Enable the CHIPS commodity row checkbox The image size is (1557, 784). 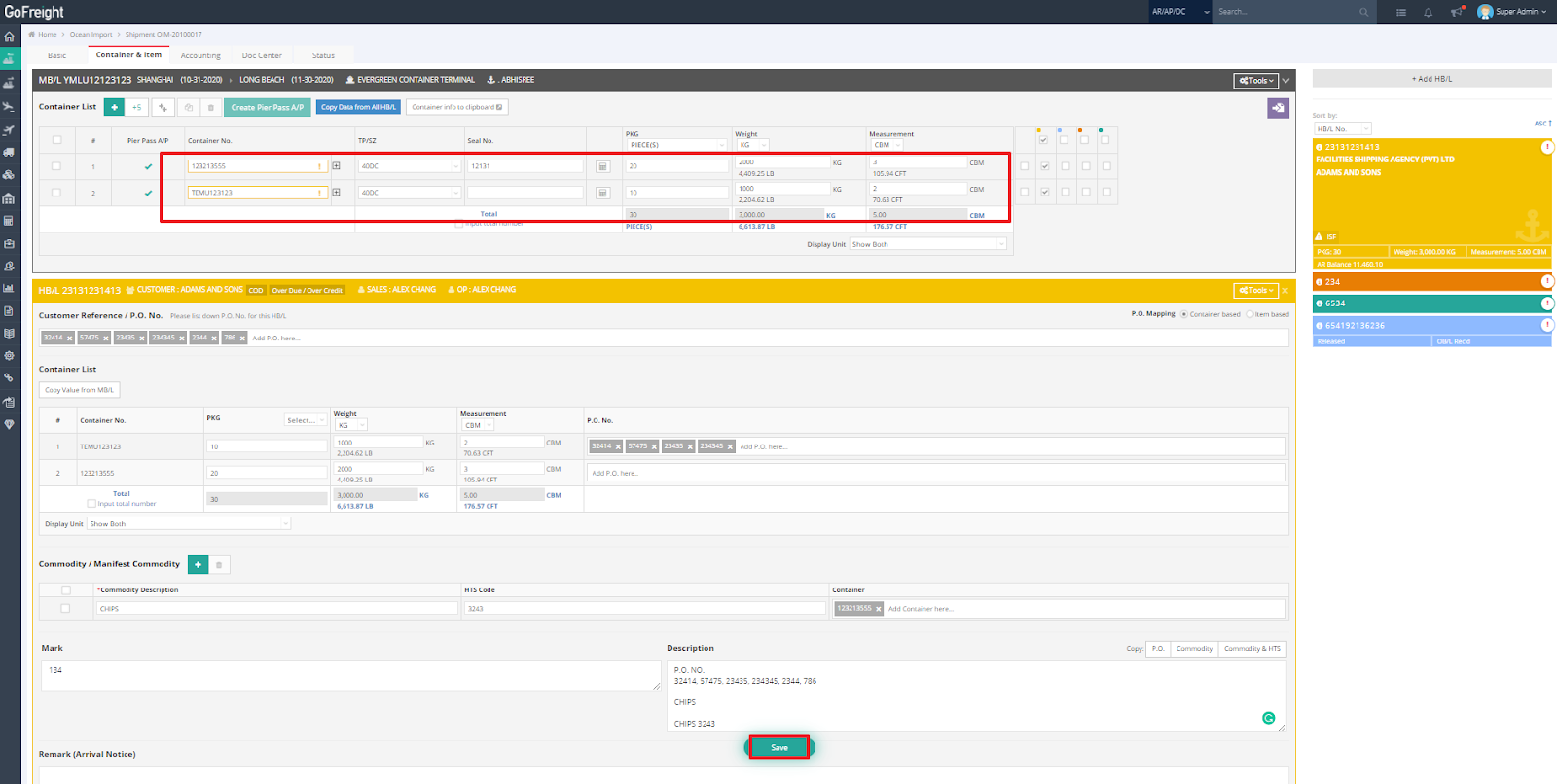click(65, 608)
